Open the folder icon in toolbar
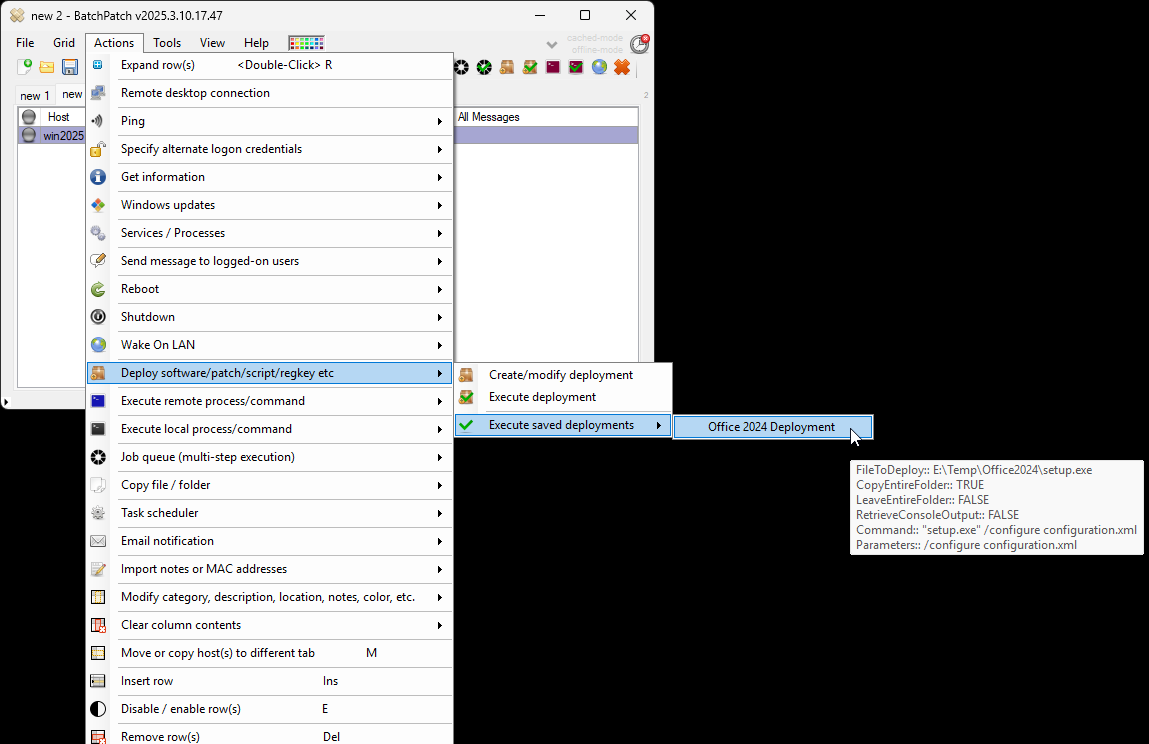 (x=47, y=67)
